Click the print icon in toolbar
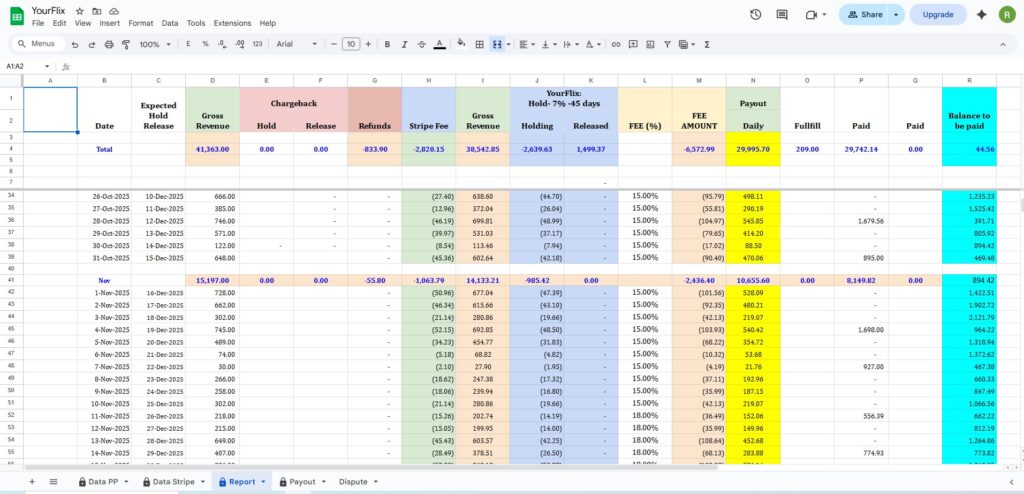 [x=109, y=44]
